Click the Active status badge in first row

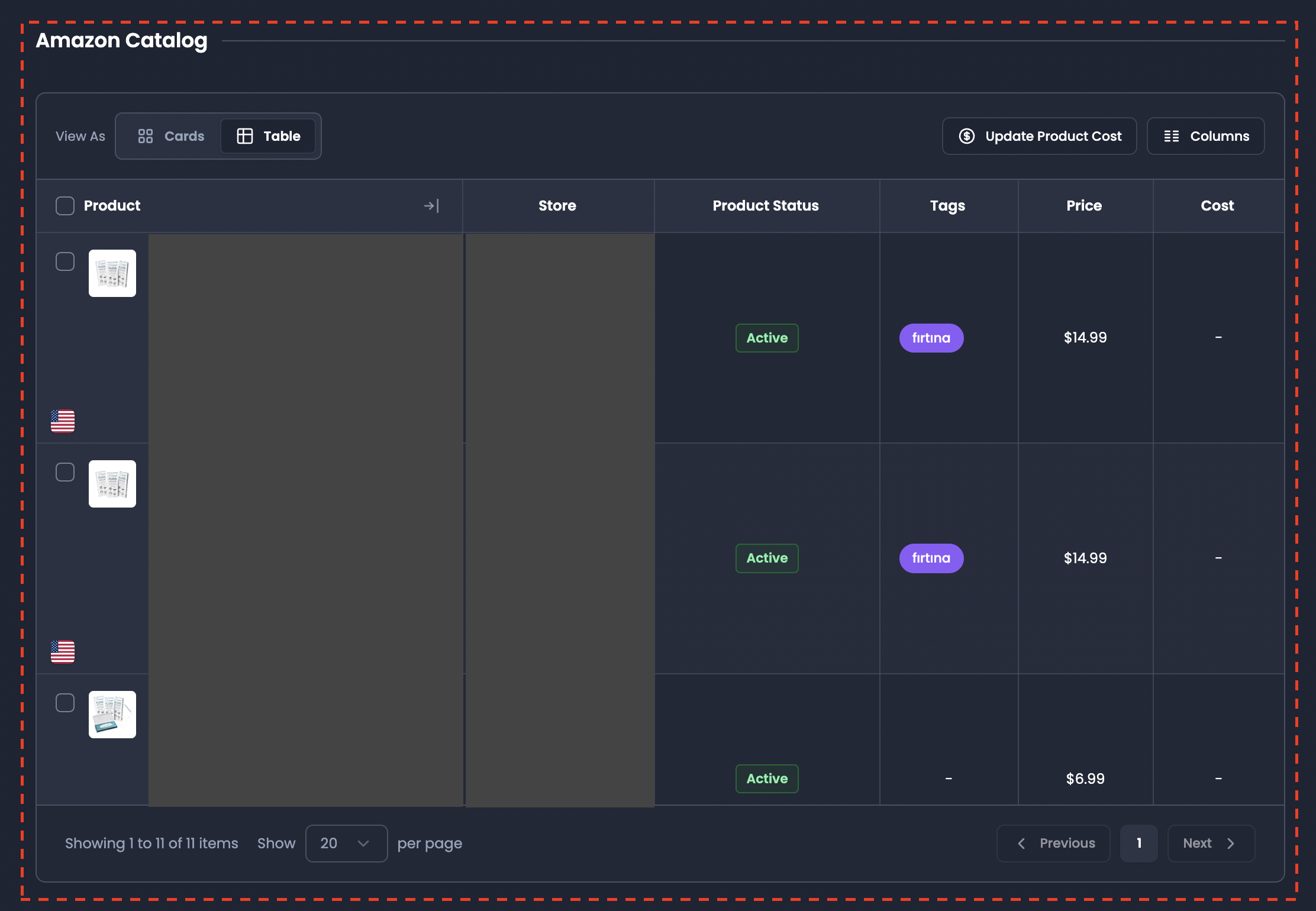pyautogui.click(x=767, y=338)
